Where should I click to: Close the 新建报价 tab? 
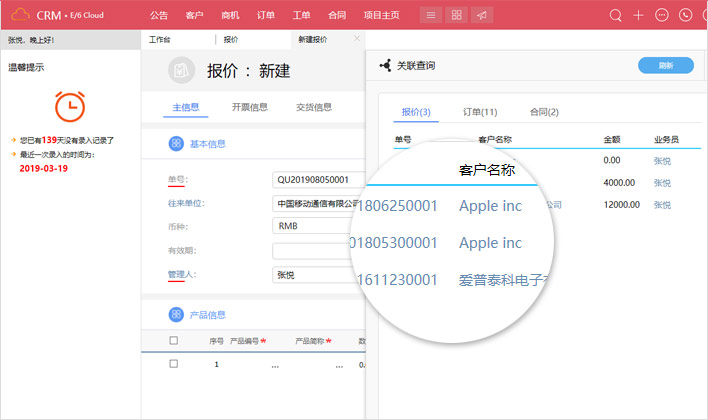pos(358,38)
